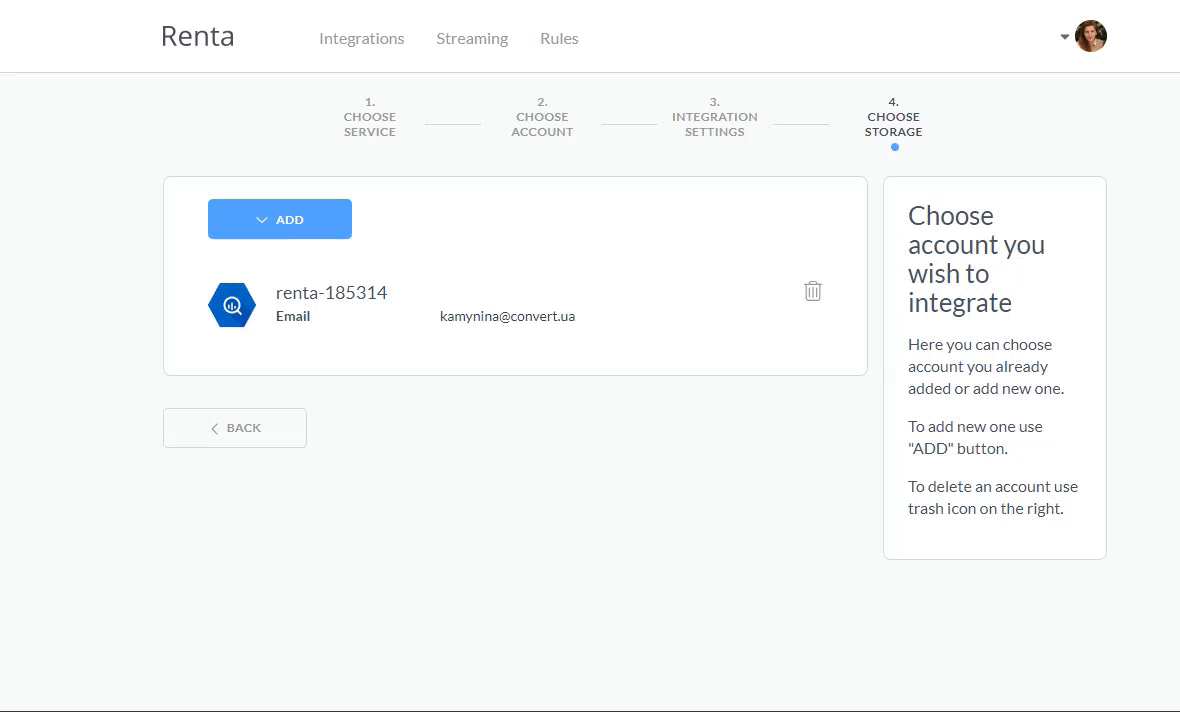Click 'Choose account you wish to integrate' heading

976,259
